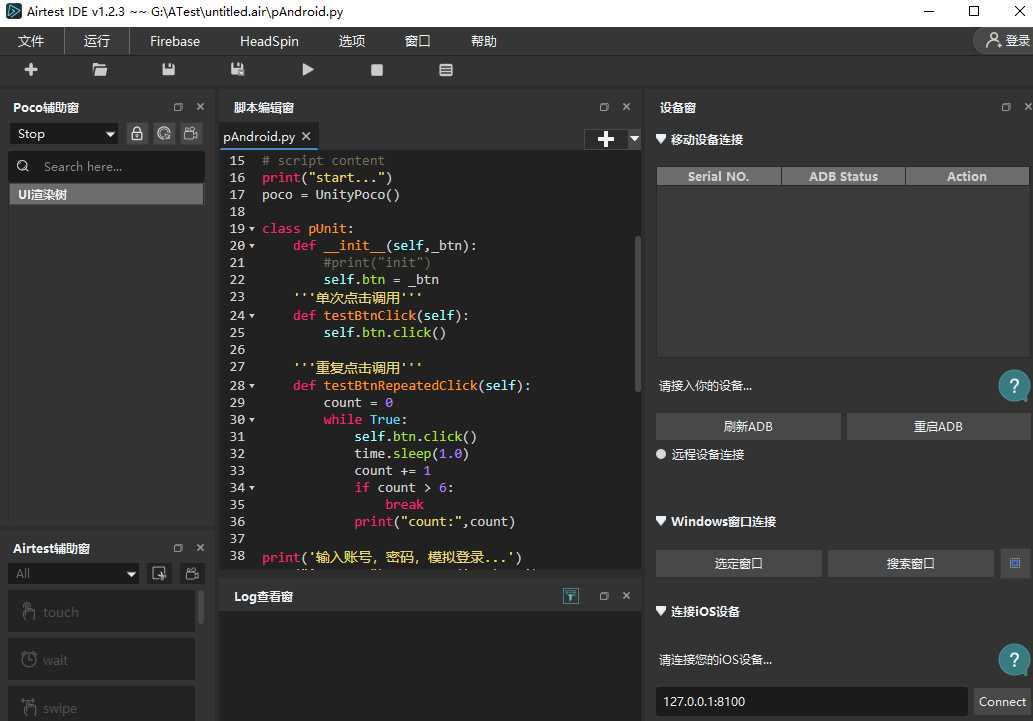Click the help icon beside 请接入你的设备
Image resolution: width=1033 pixels, height=721 pixels.
pos(1015,386)
